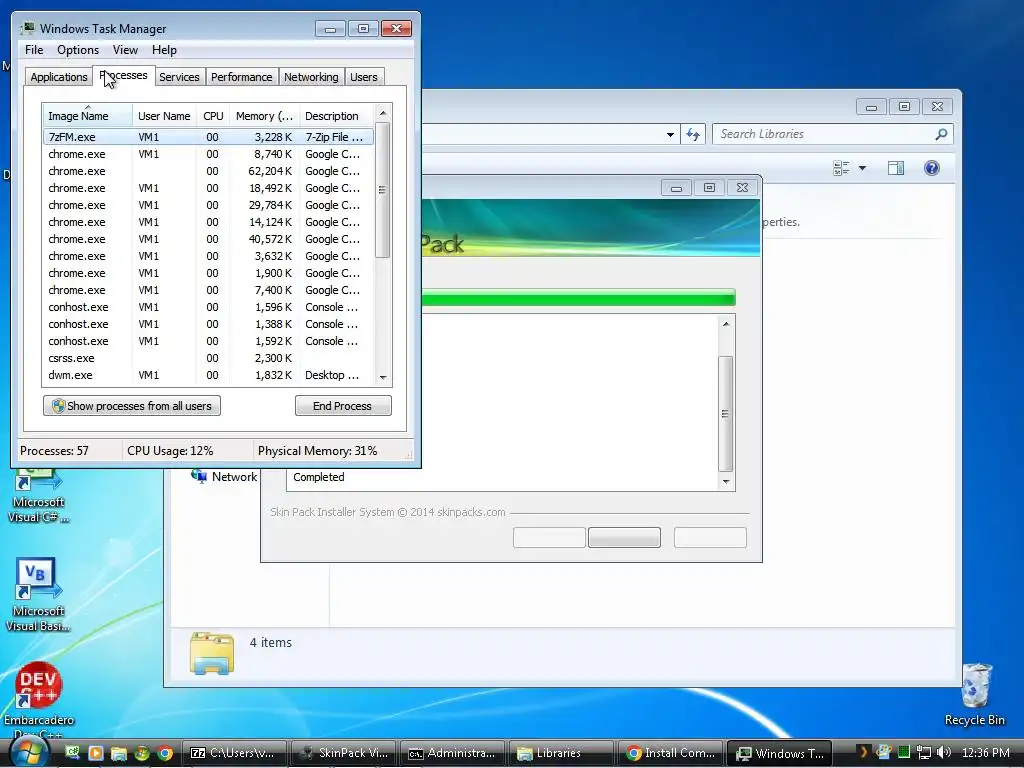Show hidden tray icons arrow

click(863, 752)
